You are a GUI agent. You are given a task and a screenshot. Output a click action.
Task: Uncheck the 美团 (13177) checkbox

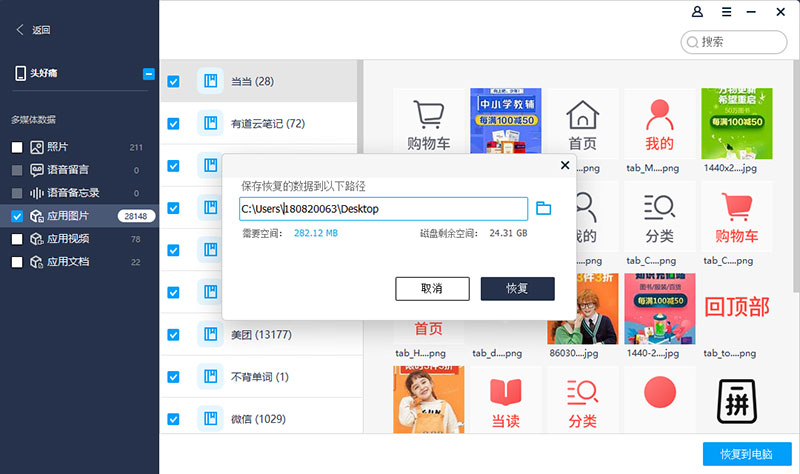(x=173, y=335)
